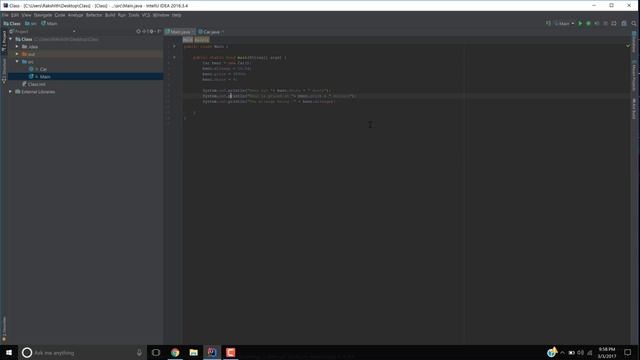Click Class breadcrumb in navigation bar
Image resolution: width=640 pixels, height=360 pixels.
click(12, 24)
